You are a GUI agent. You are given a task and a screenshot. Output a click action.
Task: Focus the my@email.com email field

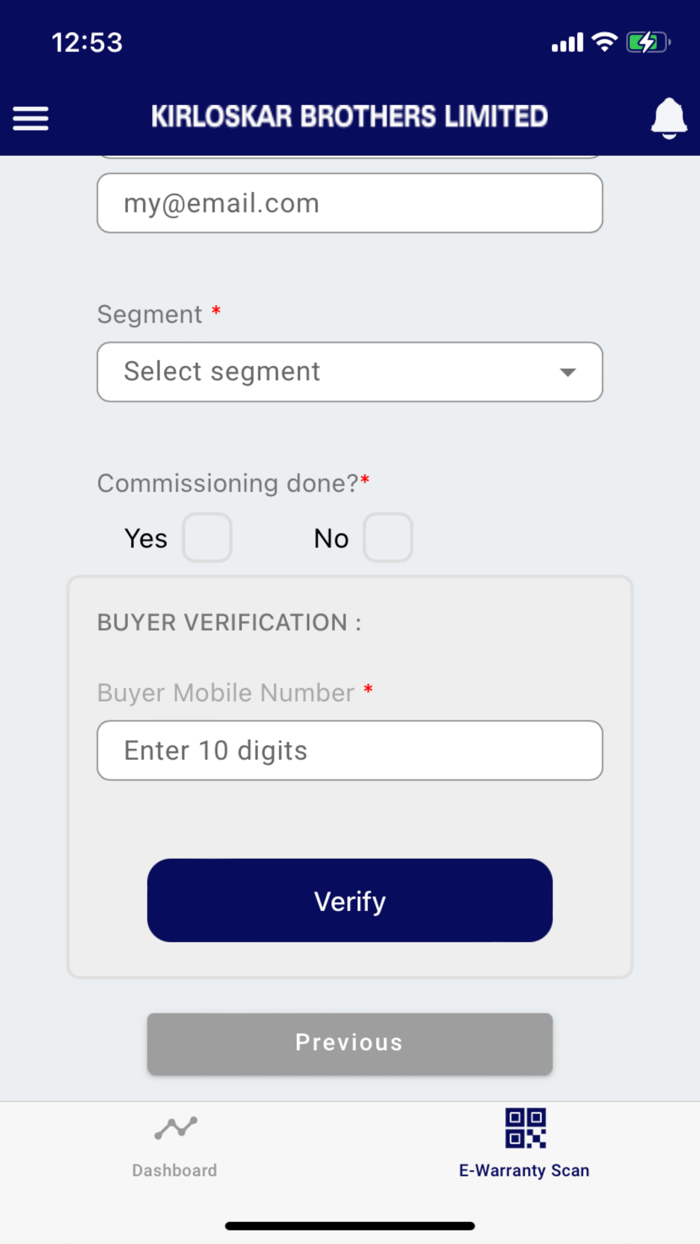[x=349, y=203]
